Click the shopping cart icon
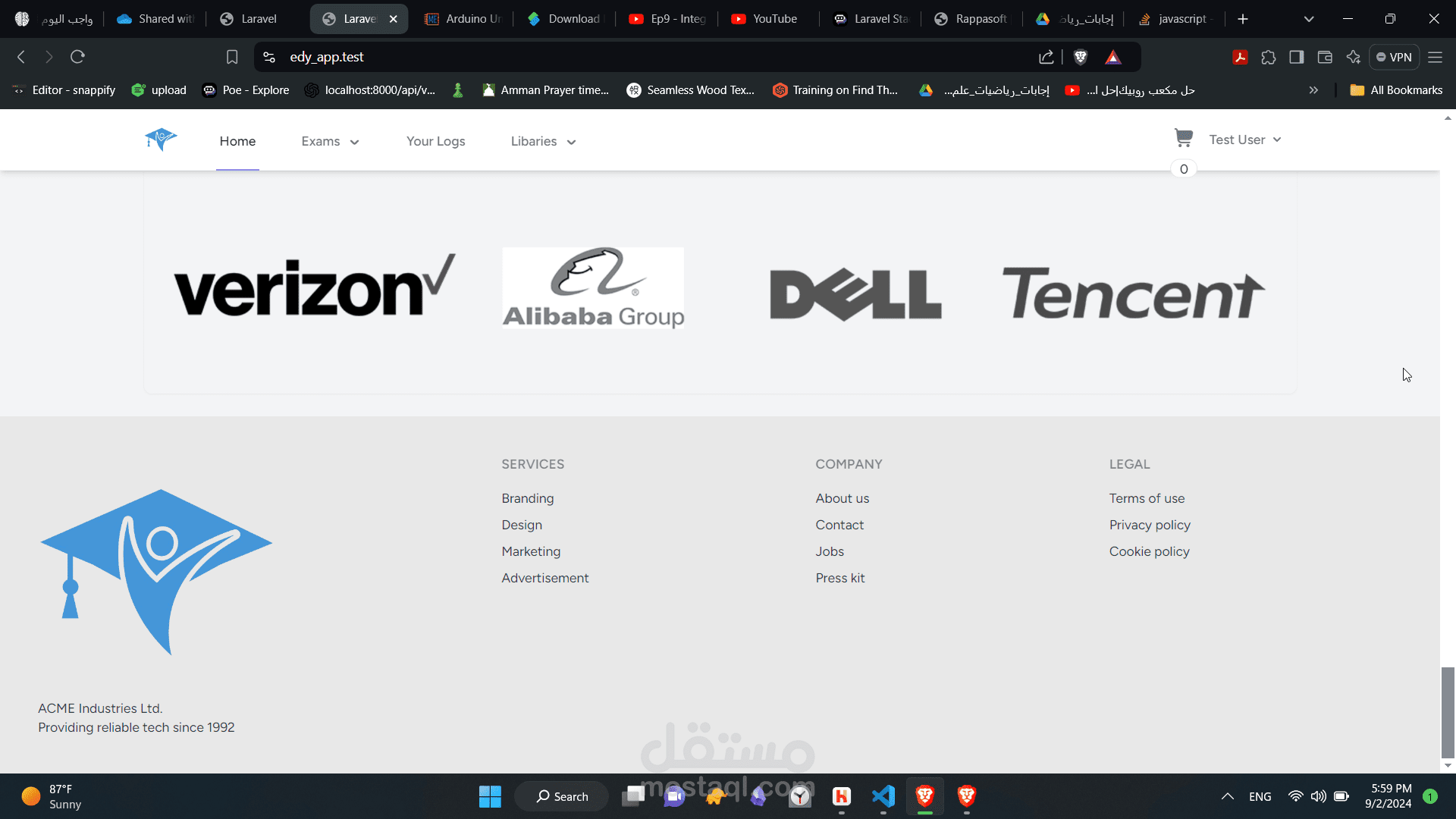Screen dimensions: 1456x819 [1183, 138]
